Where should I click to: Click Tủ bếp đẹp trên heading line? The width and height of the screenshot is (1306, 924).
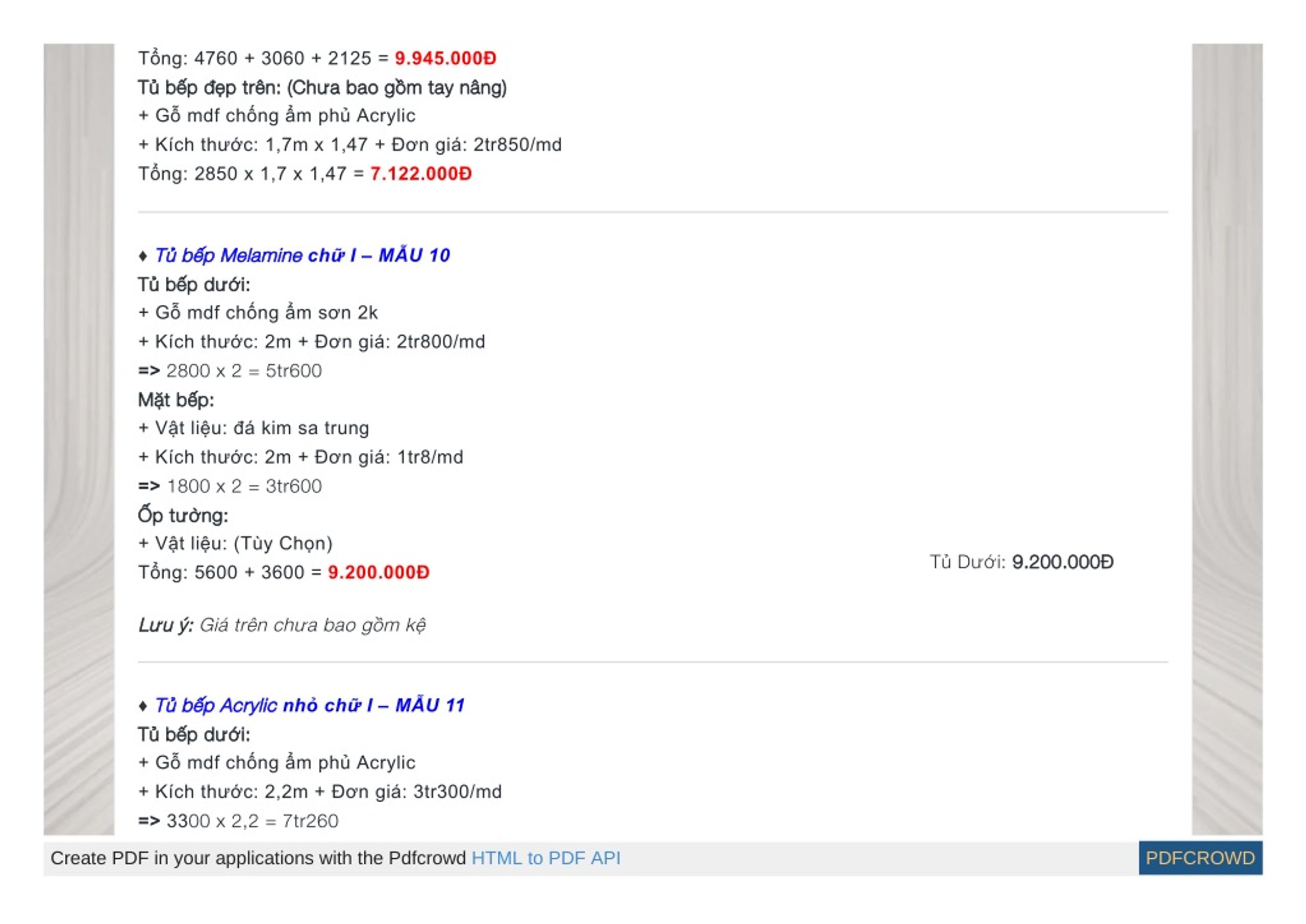[x=322, y=88]
